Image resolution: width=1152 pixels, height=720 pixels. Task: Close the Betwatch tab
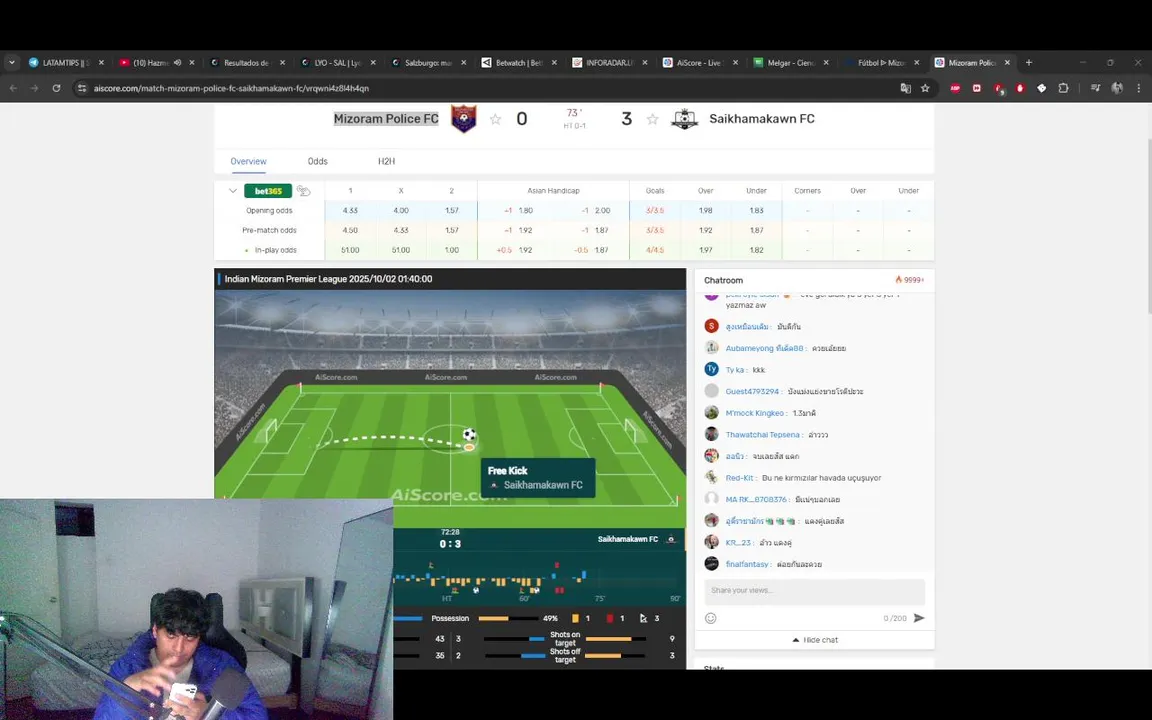point(554,62)
